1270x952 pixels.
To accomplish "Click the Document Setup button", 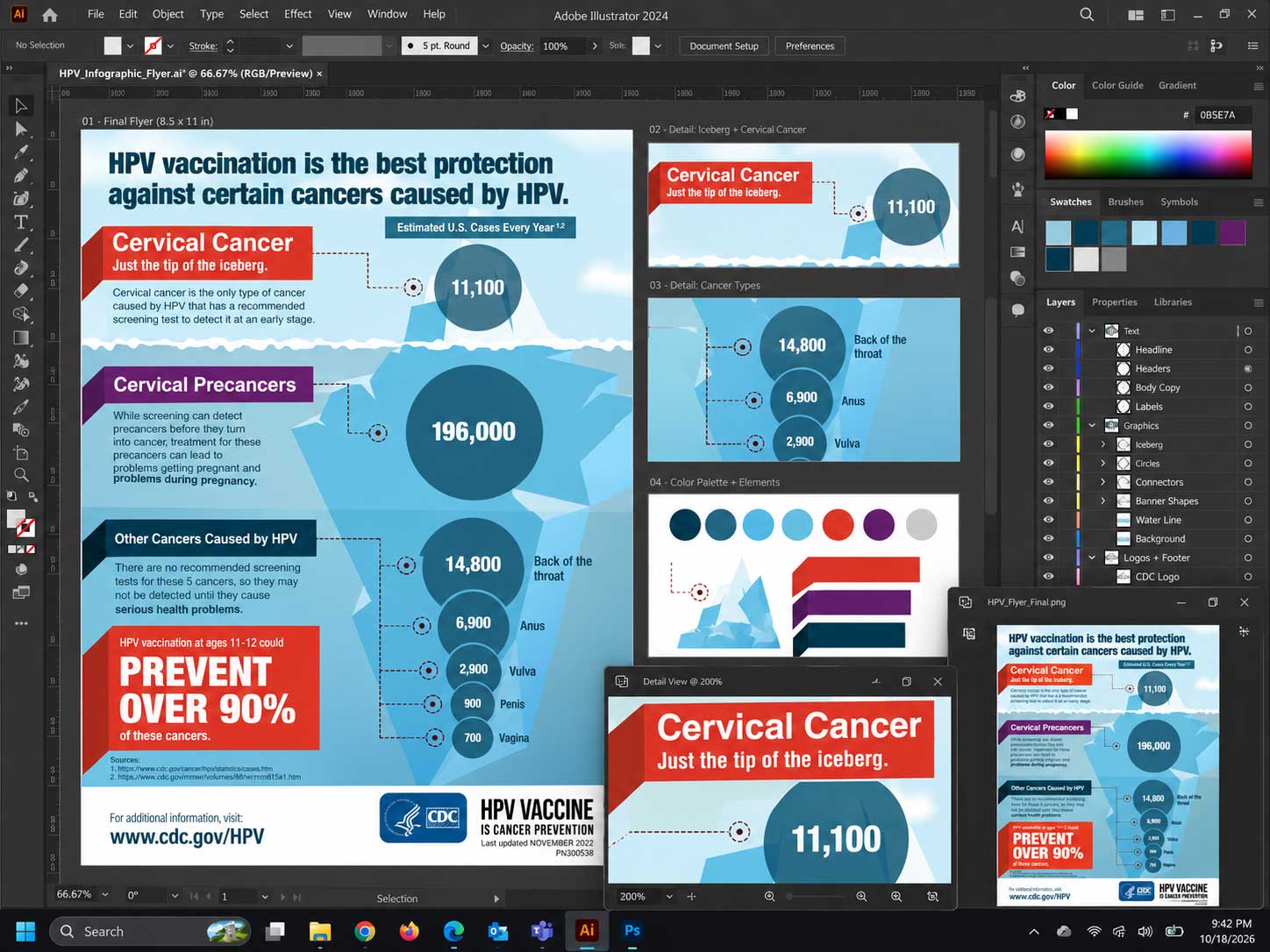I will [724, 46].
